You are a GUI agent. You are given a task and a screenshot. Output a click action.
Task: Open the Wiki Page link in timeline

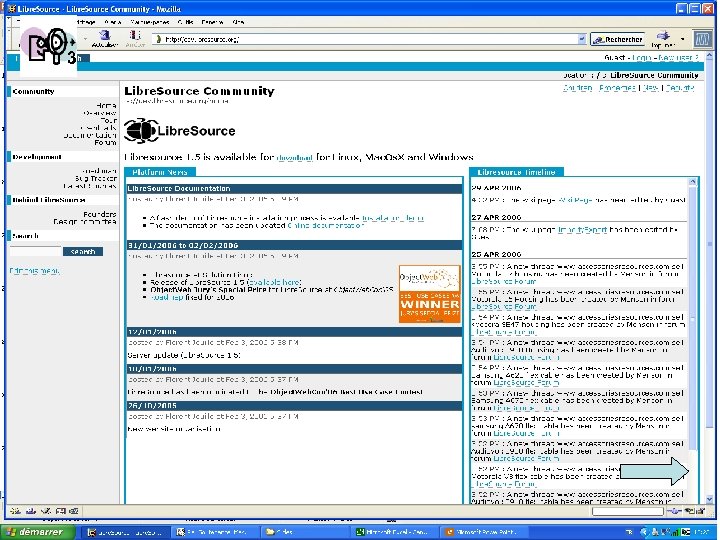click(576, 200)
